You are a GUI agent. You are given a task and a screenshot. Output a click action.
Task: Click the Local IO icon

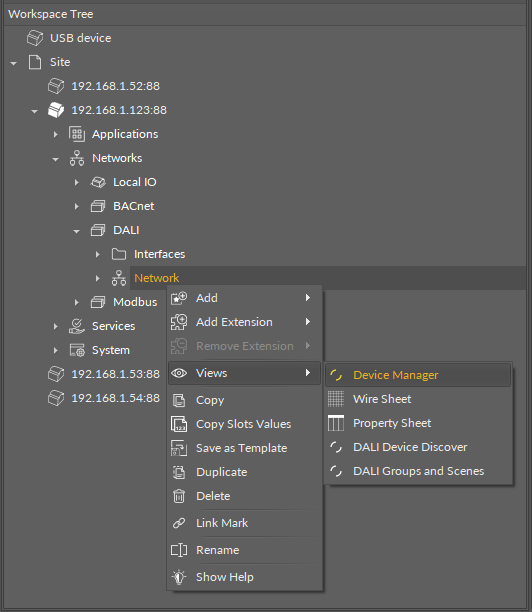tap(98, 182)
